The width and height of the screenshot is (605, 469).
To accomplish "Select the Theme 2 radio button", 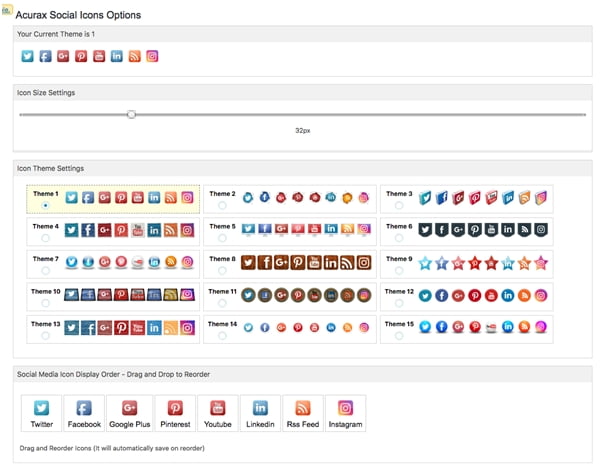I will click(x=222, y=205).
